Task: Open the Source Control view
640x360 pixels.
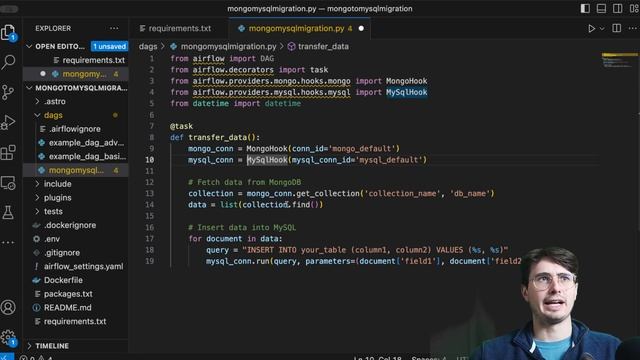Action: 8,92
